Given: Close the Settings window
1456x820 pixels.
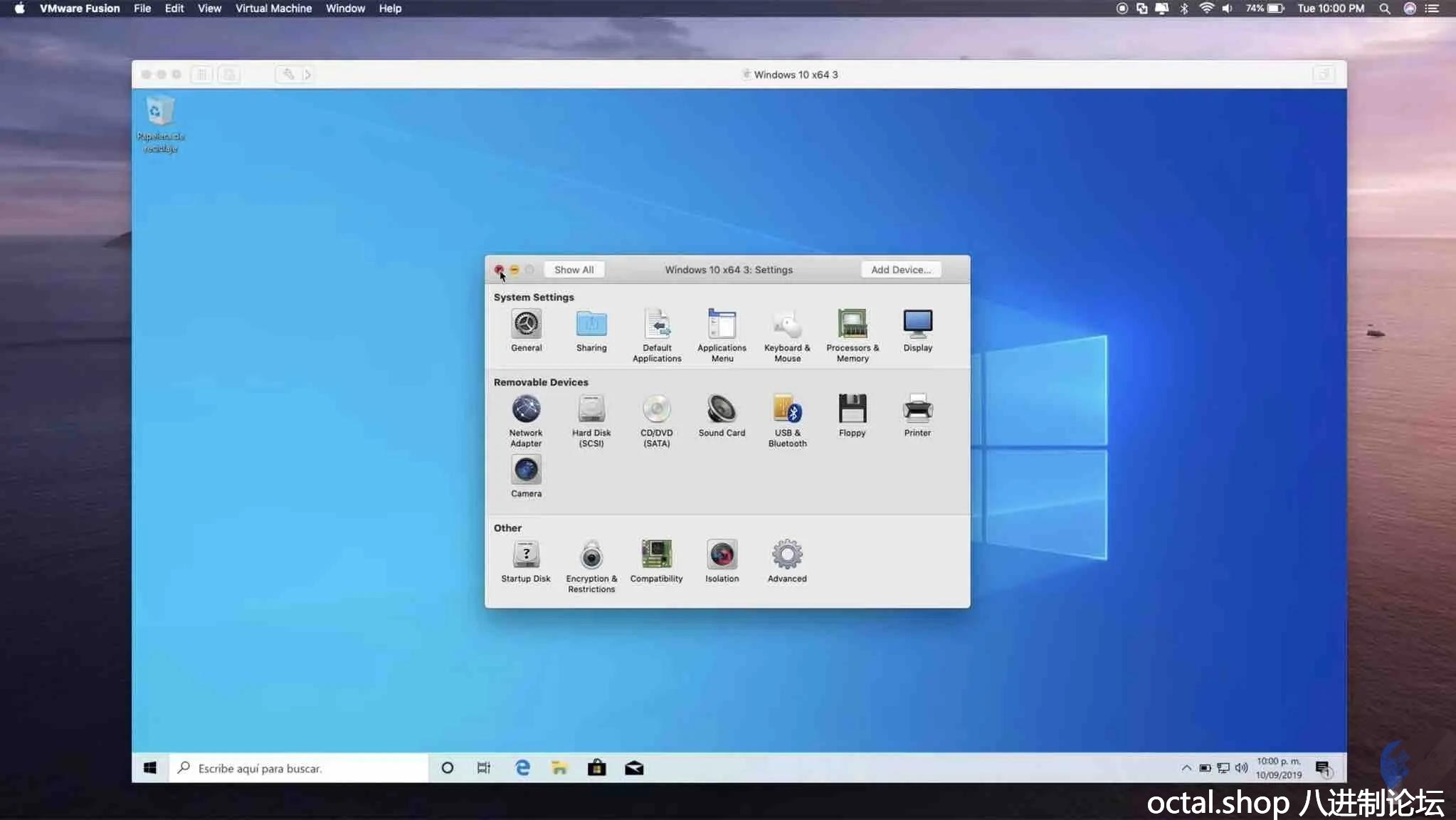Looking at the screenshot, I should [499, 270].
